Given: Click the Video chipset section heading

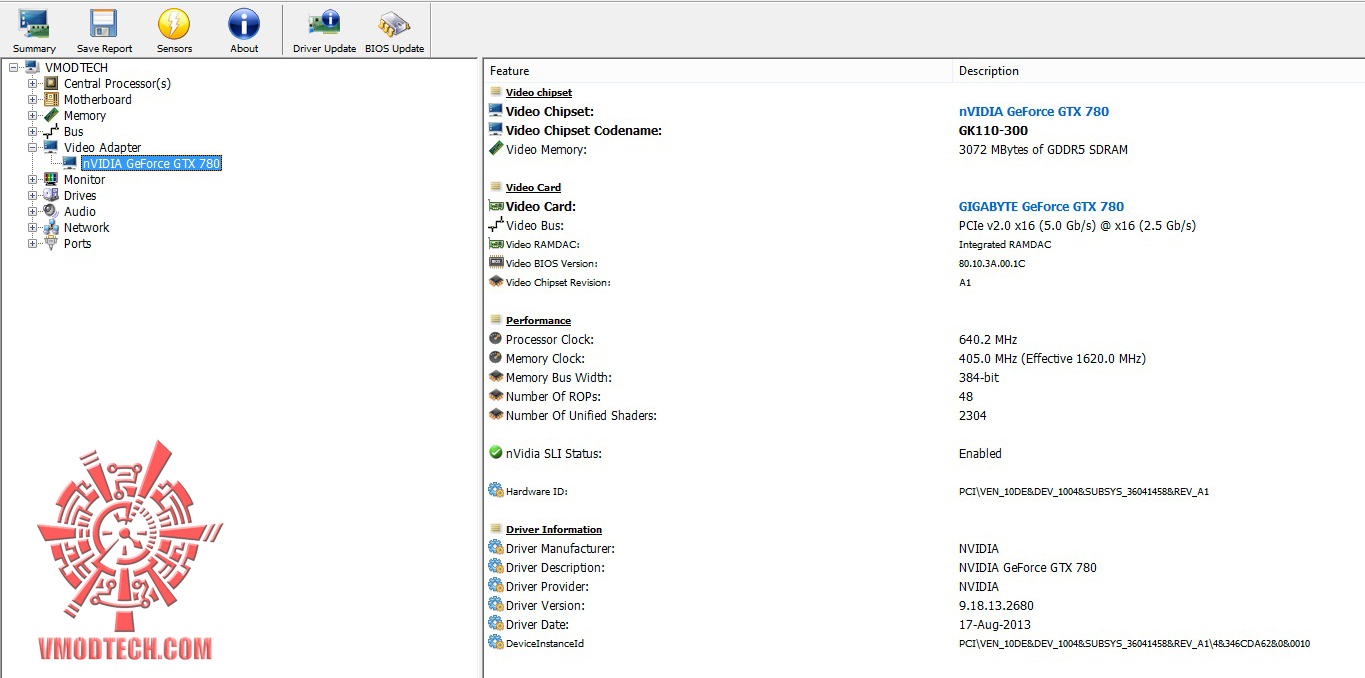Looking at the screenshot, I should [539, 92].
